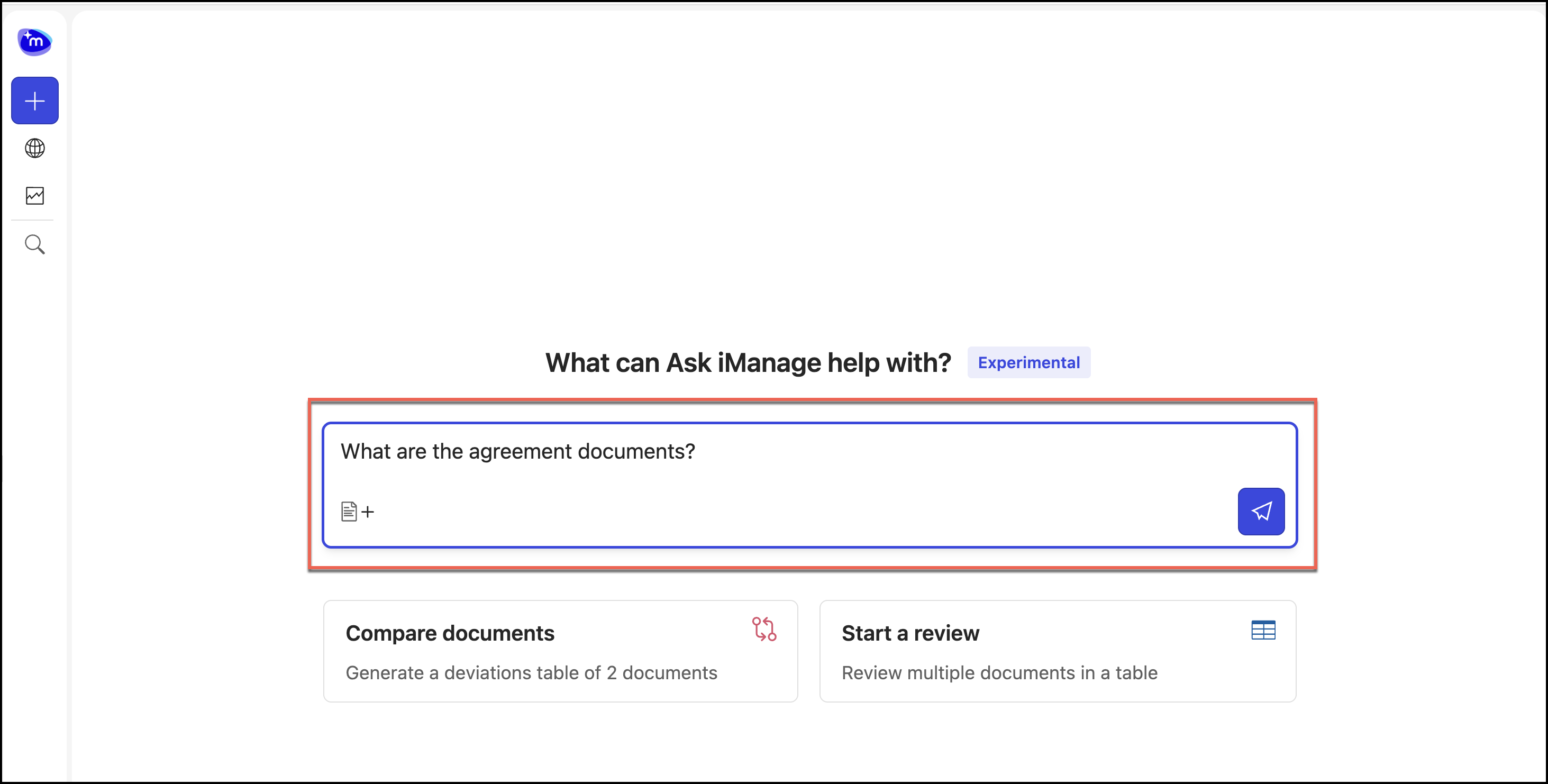
Task: Select the Start a review card title
Action: pyautogui.click(x=910, y=633)
